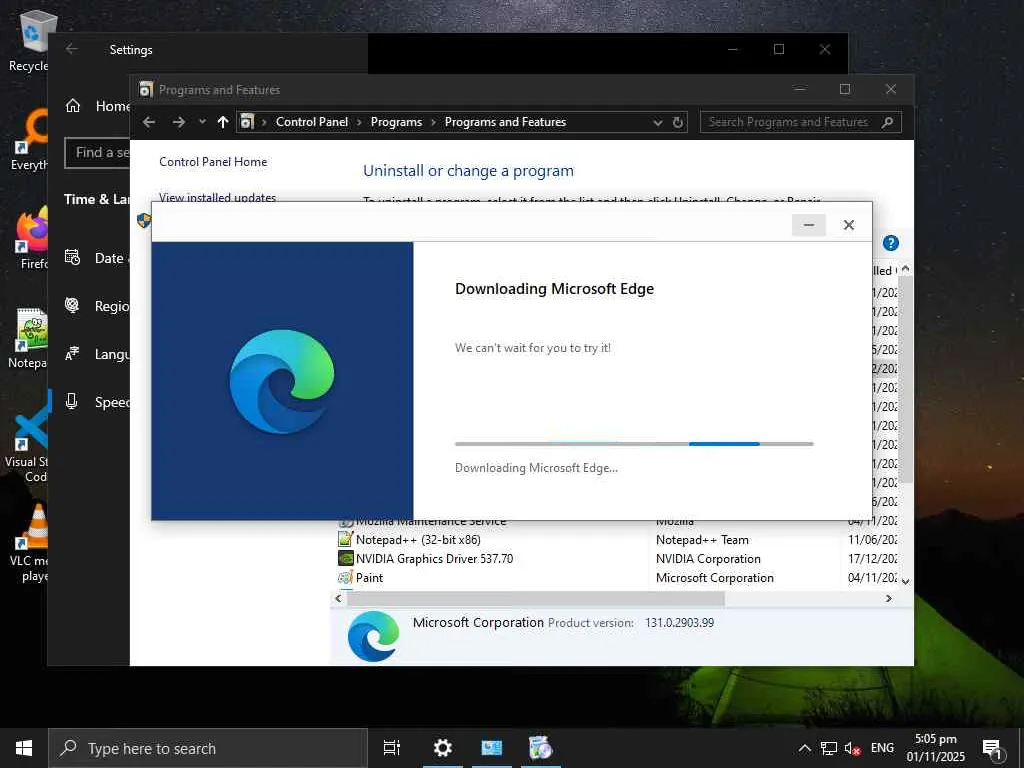
Task: Open Recycle Bin desktop icon
Action: pos(29,42)
